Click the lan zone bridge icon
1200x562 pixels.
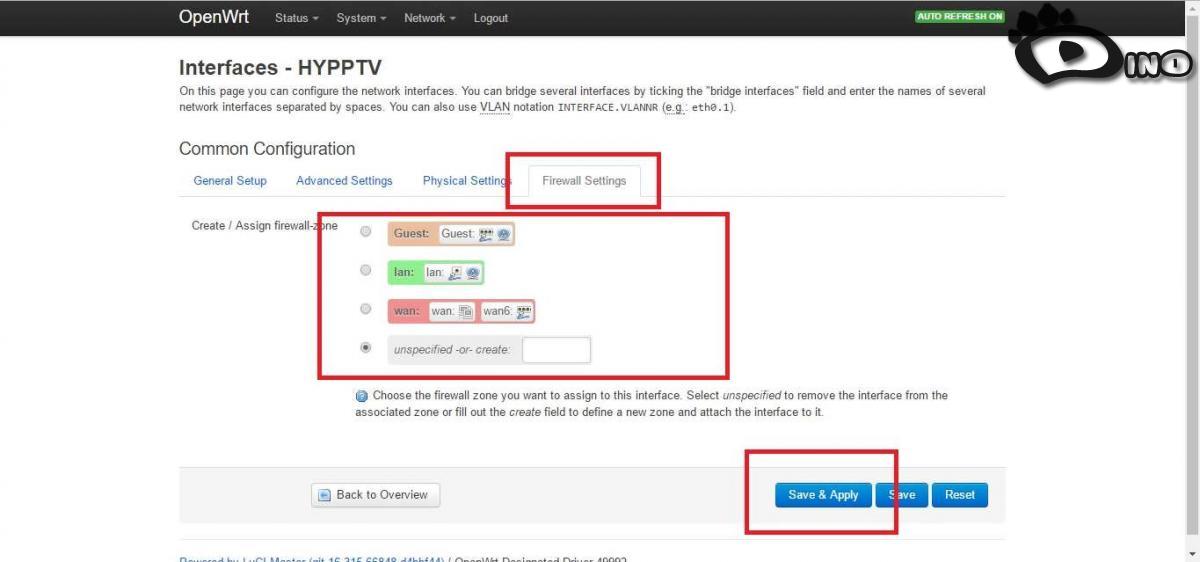pyautogui.click(x=455, y=272)
